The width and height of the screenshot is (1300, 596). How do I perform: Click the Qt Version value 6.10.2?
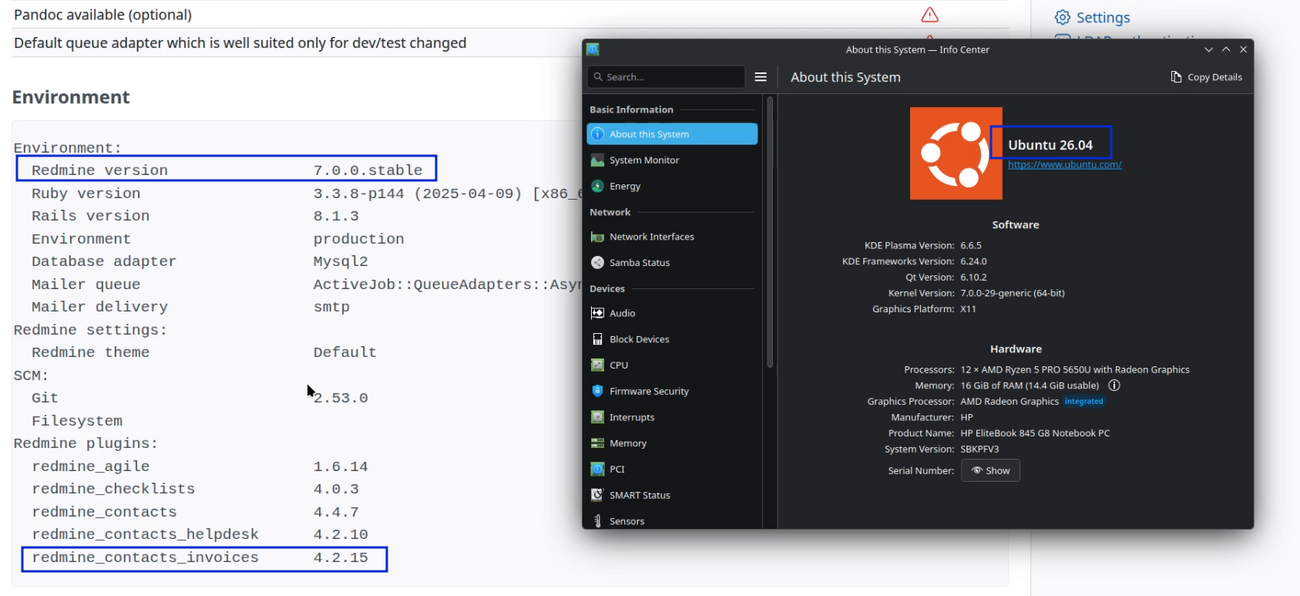974,277
